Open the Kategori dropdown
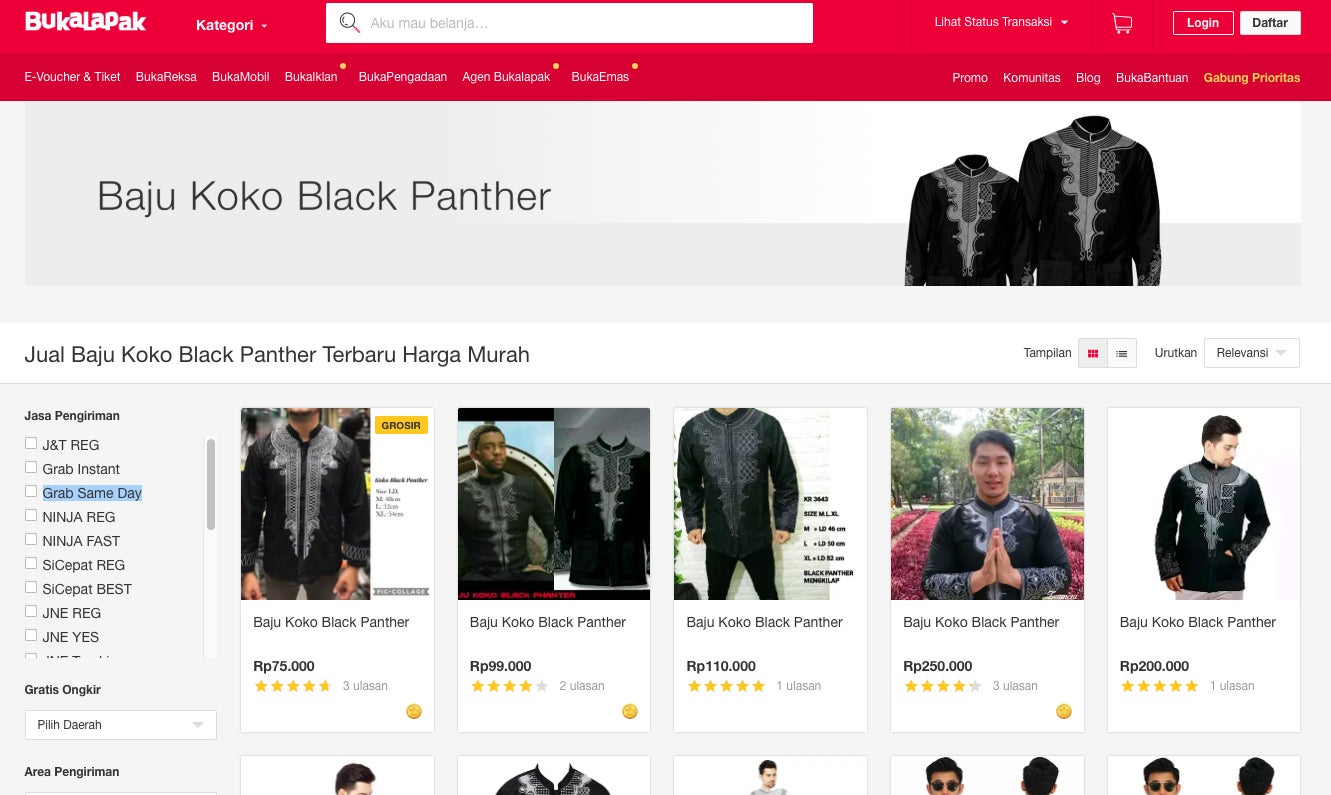 (232, 25)
